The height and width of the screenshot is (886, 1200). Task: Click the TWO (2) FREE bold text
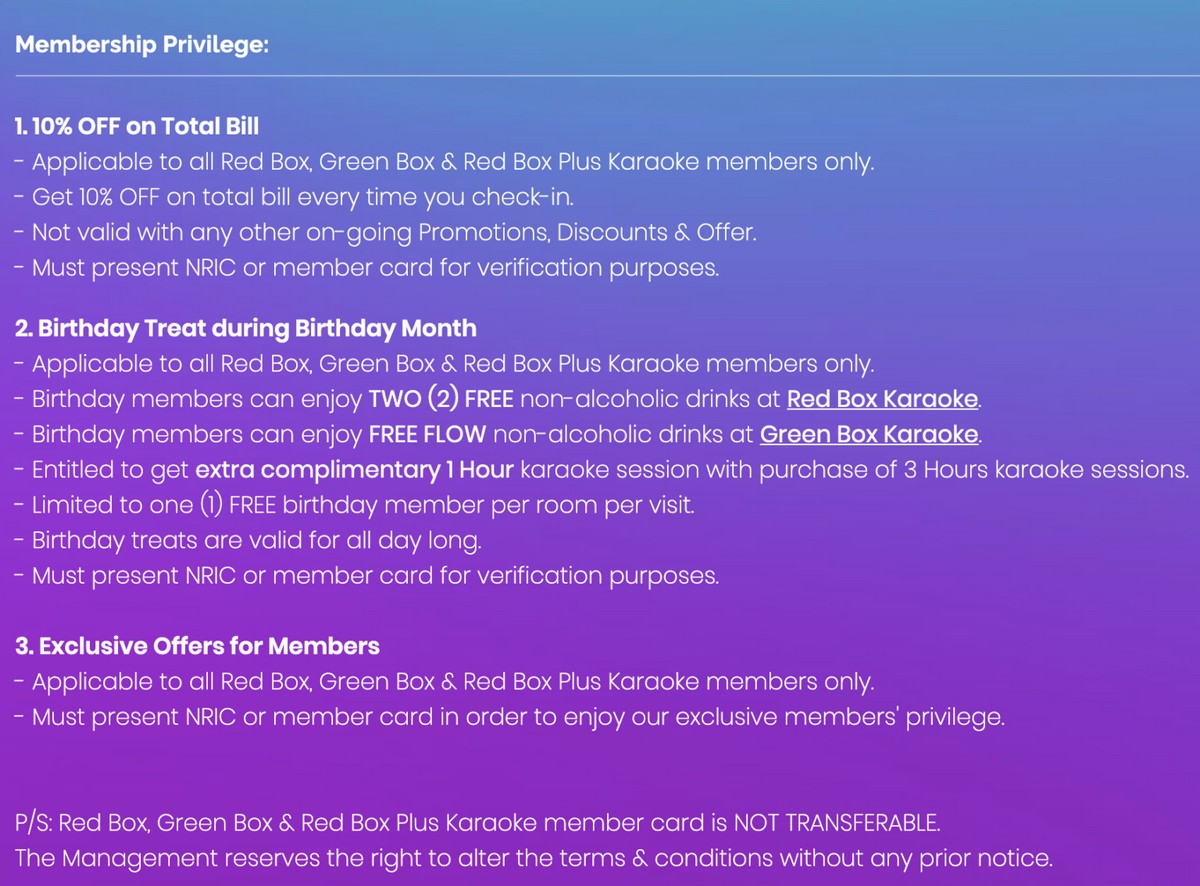click(441, 399)
